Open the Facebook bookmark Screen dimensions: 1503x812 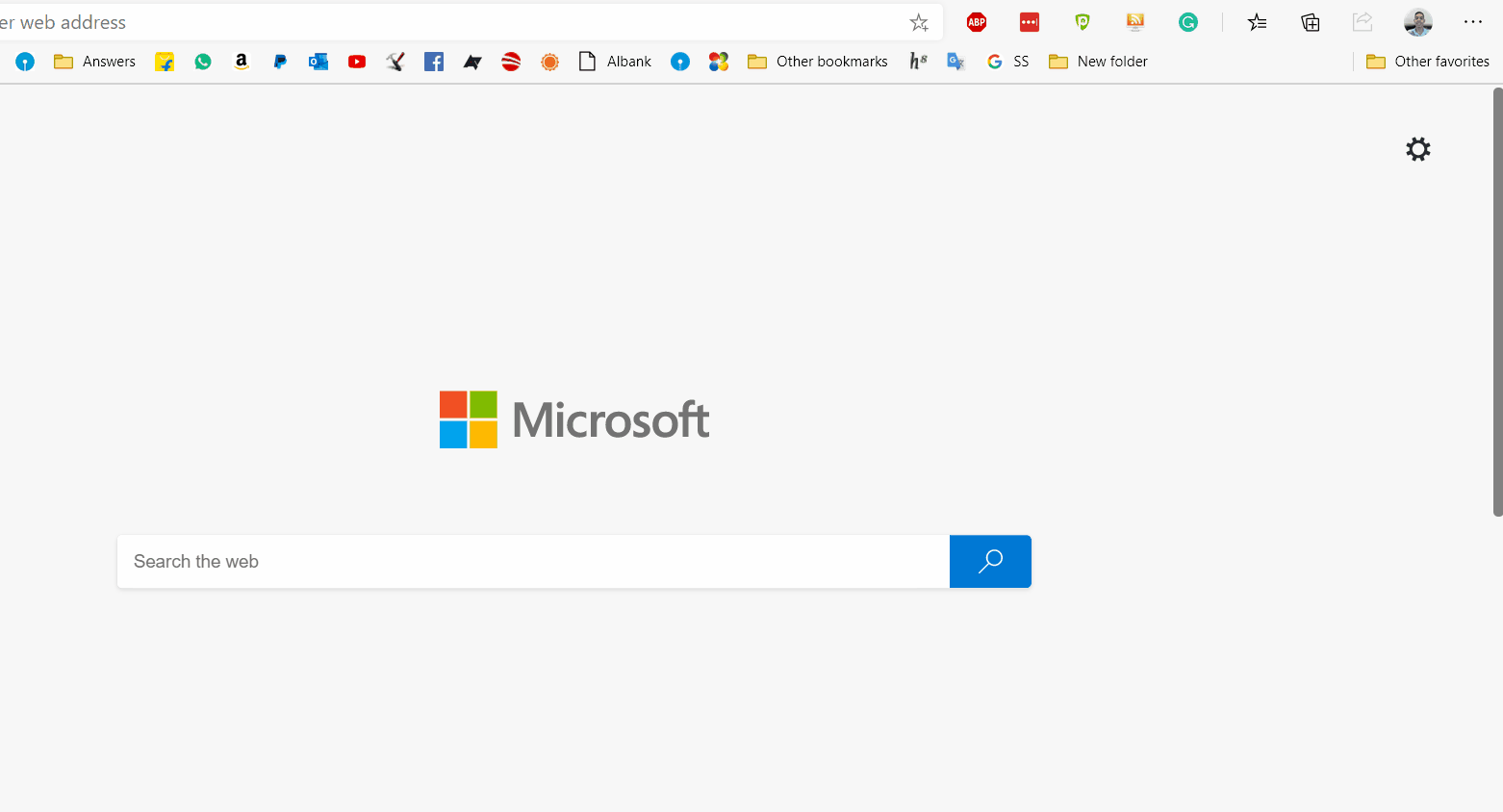pos(434,62)
